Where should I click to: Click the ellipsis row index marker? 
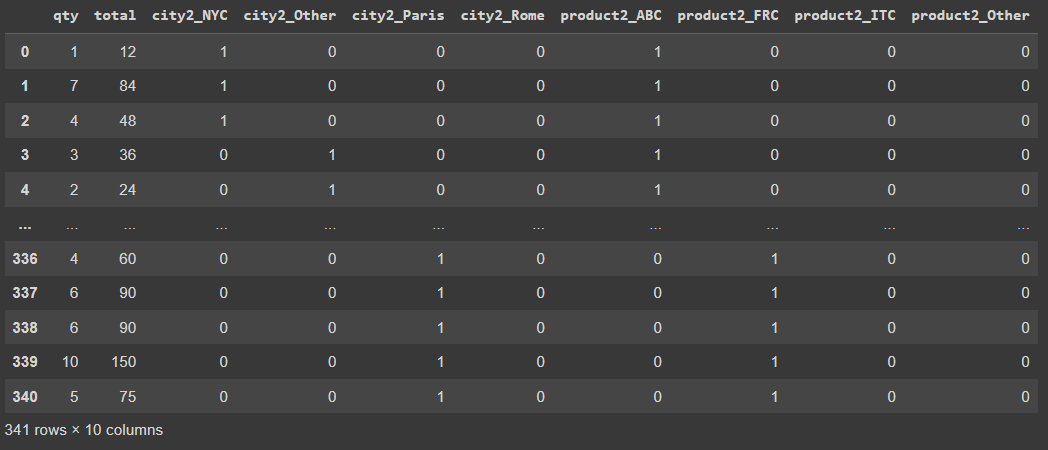[x=24, y=226]
